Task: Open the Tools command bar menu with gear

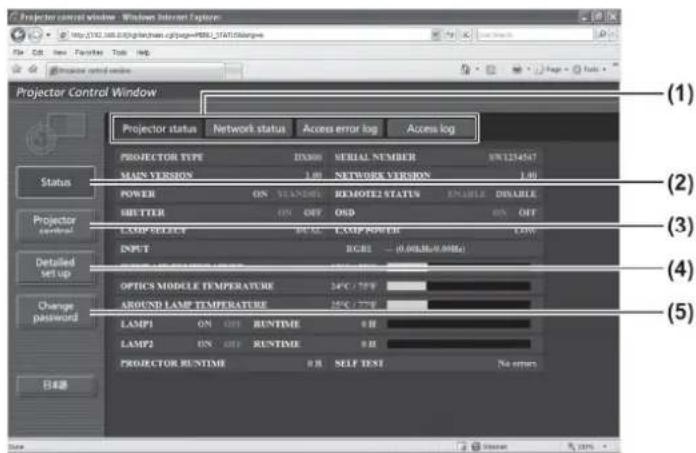Action: (x=589, y=69)
